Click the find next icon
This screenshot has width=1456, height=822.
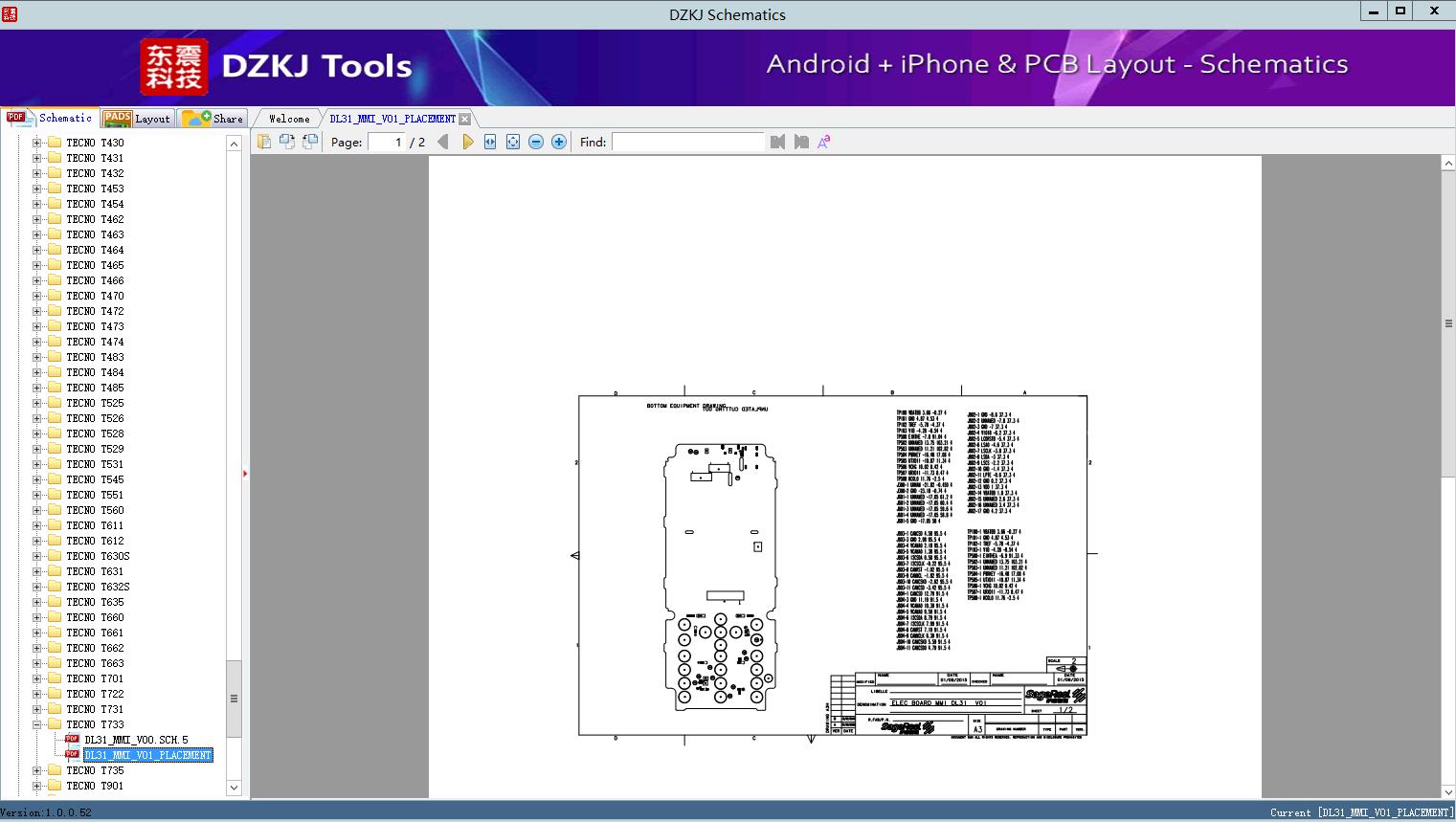[800, 142]
